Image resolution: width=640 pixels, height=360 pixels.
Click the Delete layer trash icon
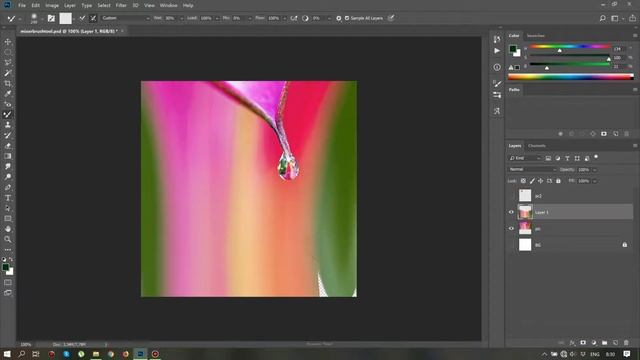626,343
